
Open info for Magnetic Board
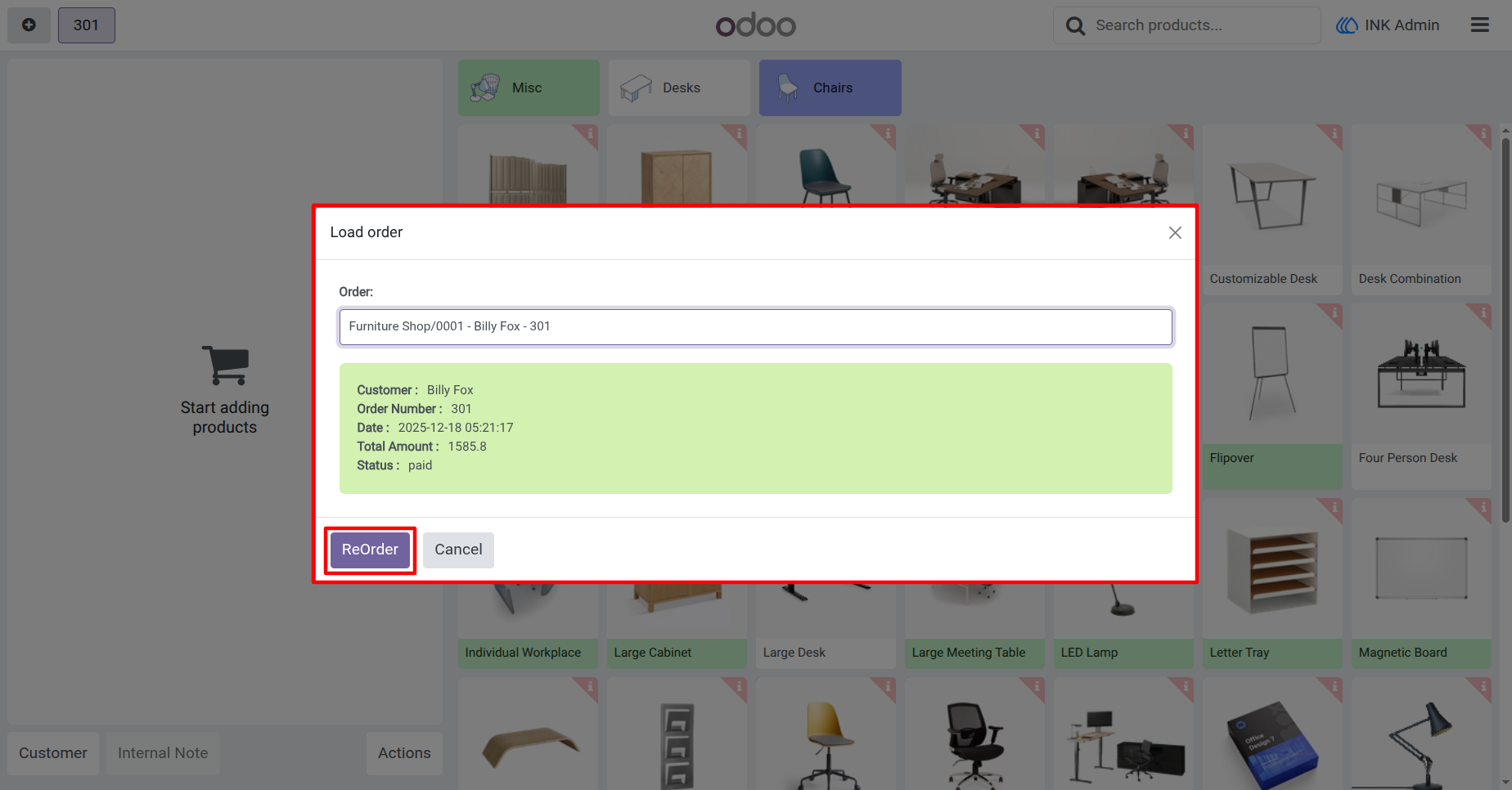[1482, 509]
